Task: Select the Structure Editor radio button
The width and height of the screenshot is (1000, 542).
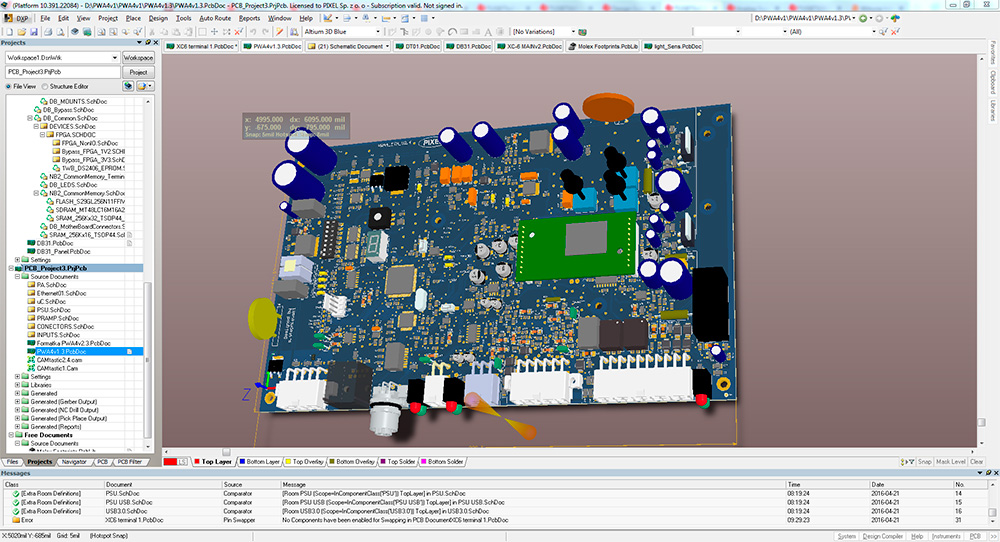Action: [x=45, y=87]
